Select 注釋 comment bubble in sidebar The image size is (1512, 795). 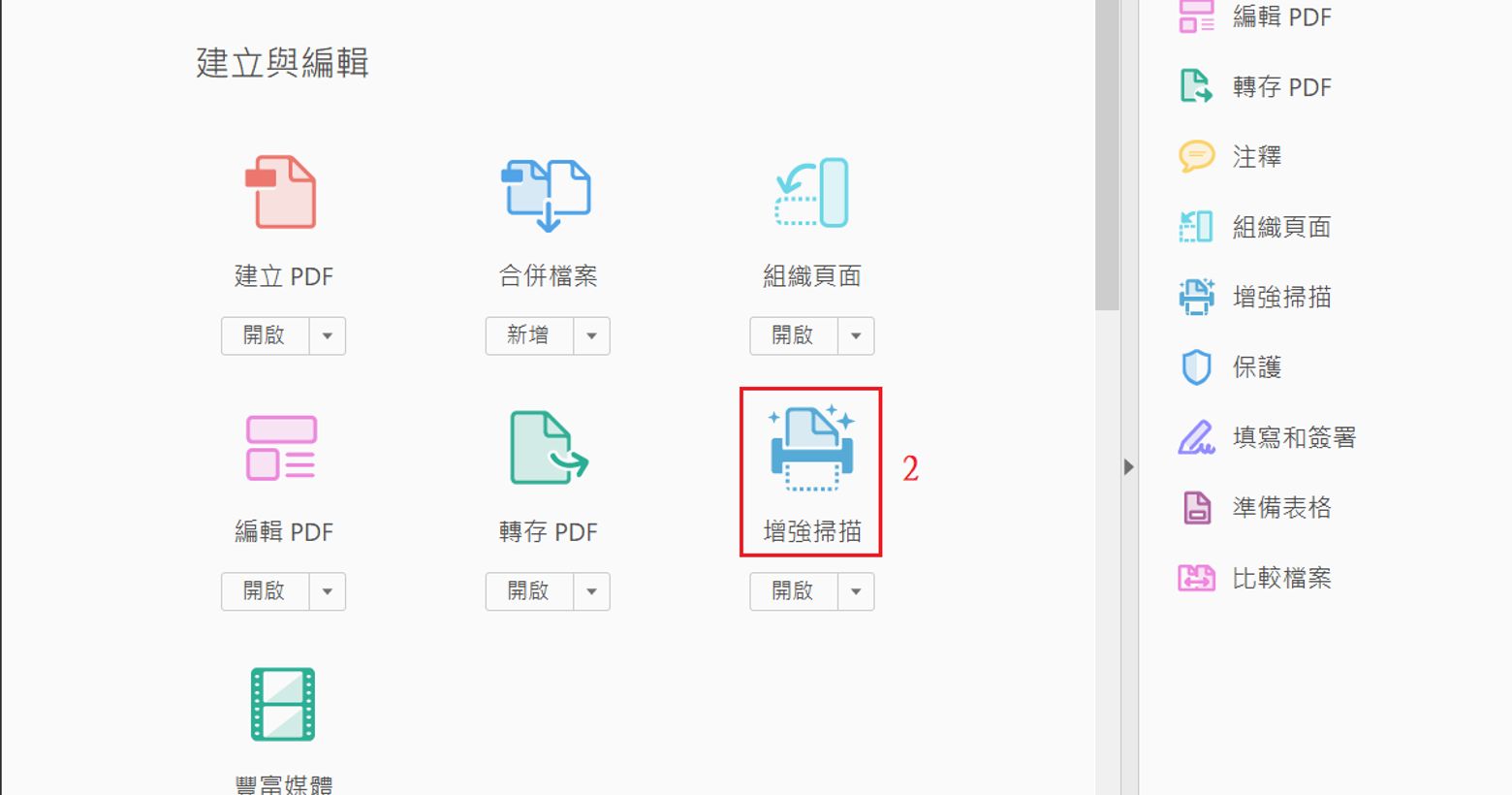tap(1196, 156)
